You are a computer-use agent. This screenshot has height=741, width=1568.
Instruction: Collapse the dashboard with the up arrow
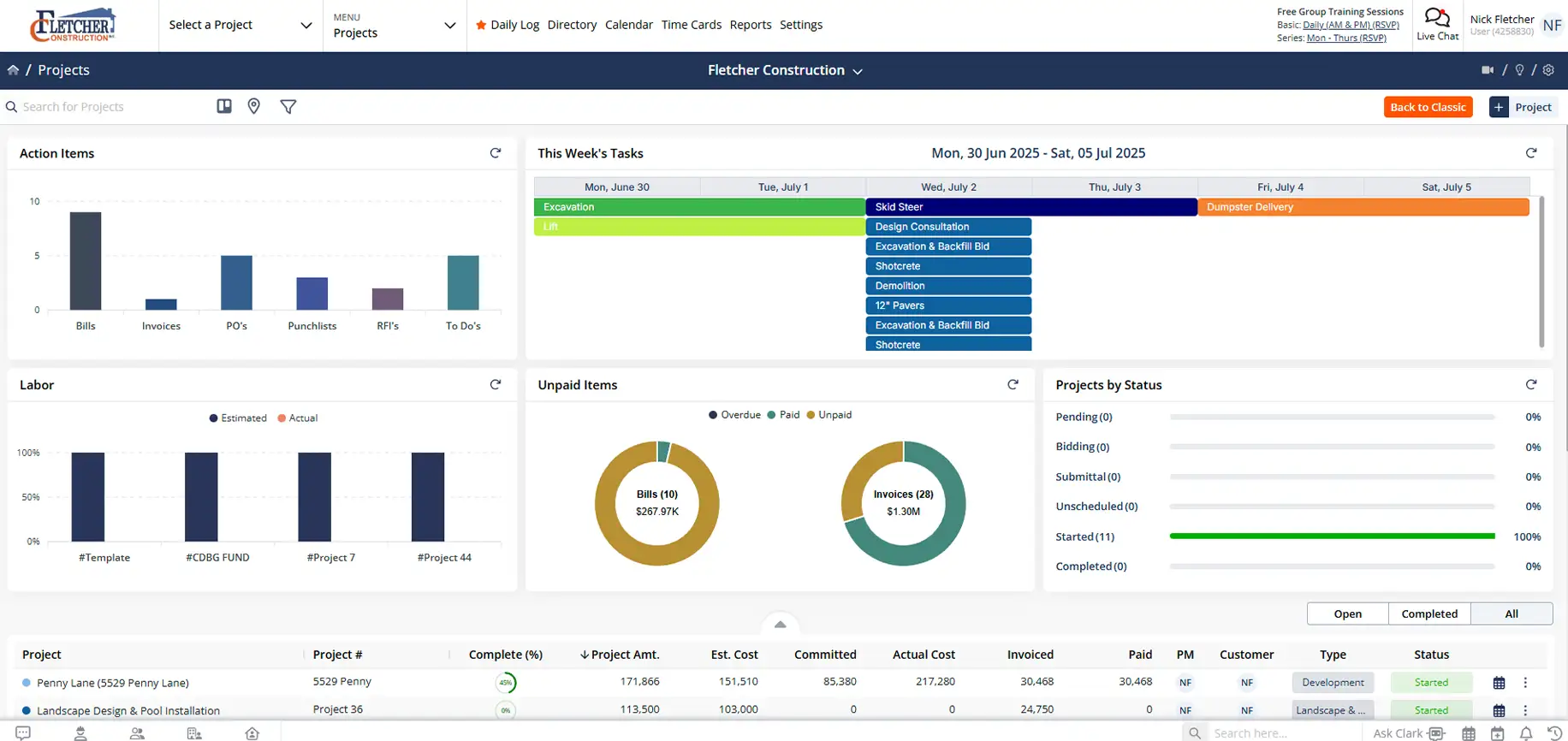point(780,625)
